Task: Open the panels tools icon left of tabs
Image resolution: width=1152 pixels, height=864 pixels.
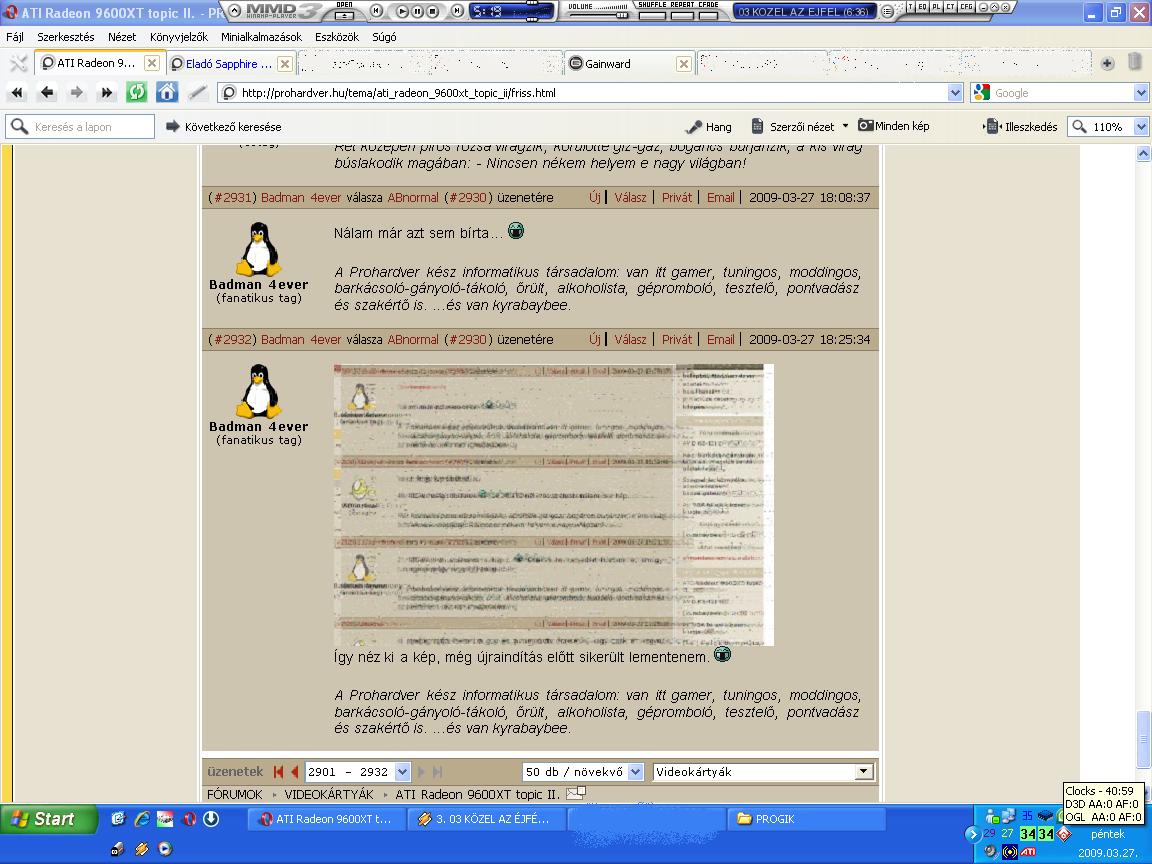Action: pos(18,63)
